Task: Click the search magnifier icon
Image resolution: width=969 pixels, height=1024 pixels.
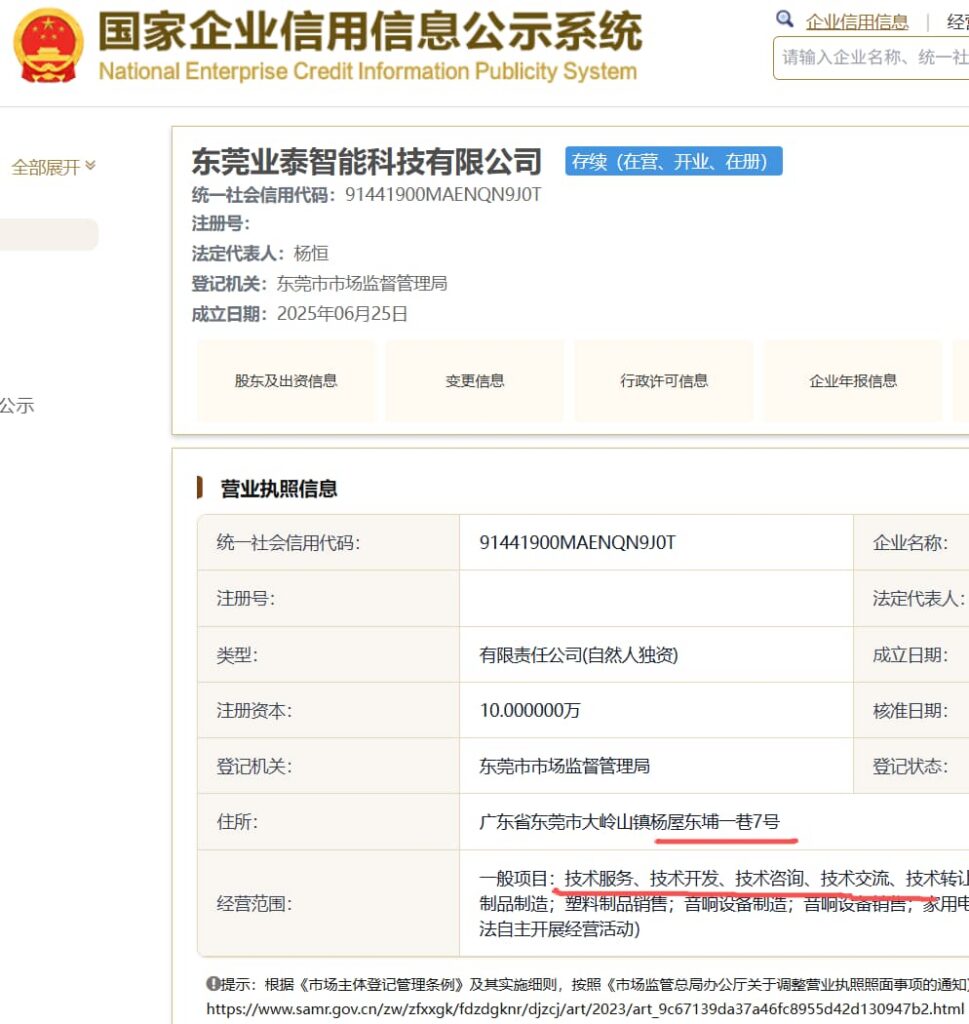Action: click(x=784, y=19)
